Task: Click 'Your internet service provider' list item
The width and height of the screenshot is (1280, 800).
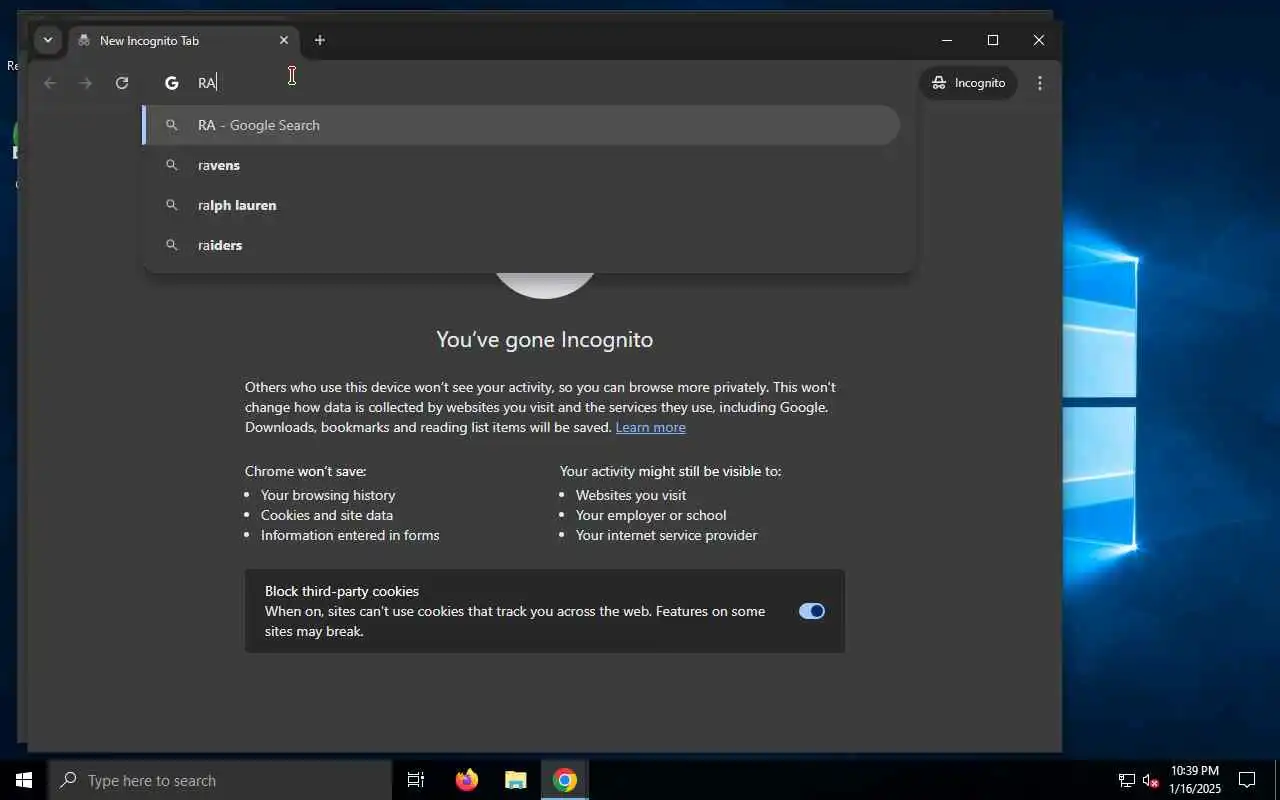Action: [667, 535]
